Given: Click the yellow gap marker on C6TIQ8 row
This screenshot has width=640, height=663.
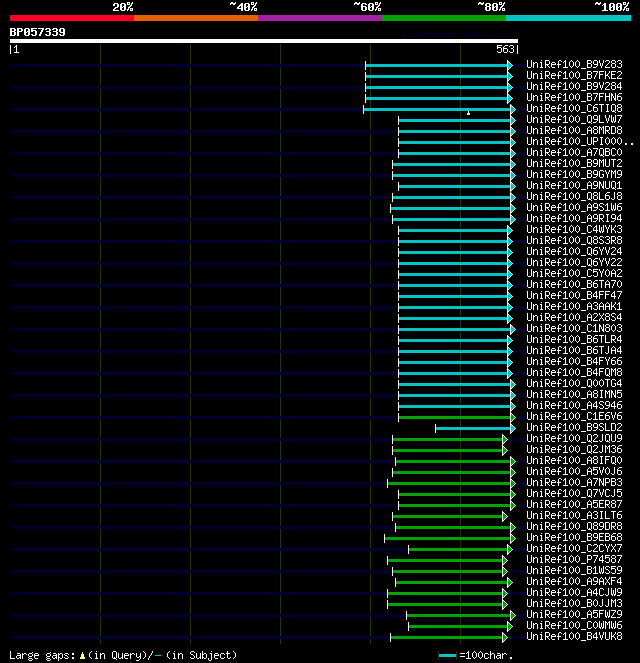Looking at the screenshot, I should point(468,113).
